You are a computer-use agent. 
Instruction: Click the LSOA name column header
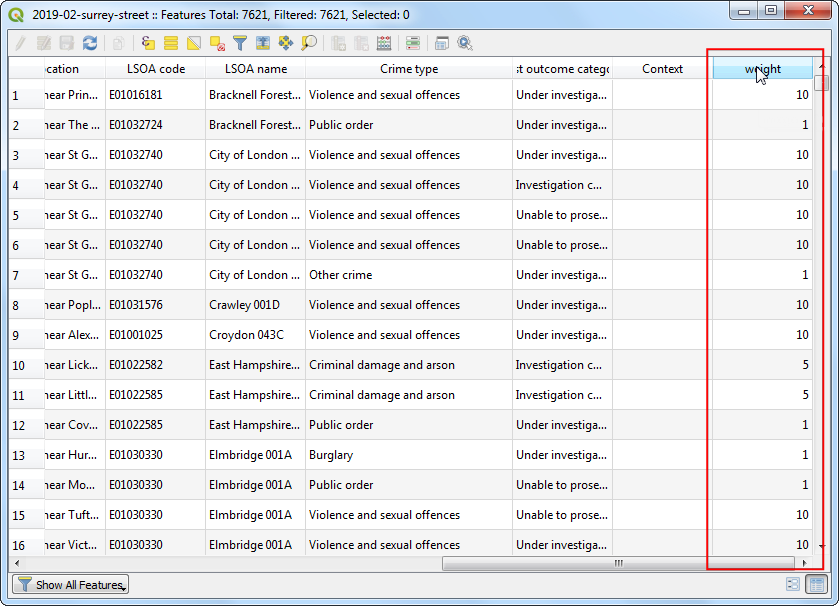click(x=255, y=69)
